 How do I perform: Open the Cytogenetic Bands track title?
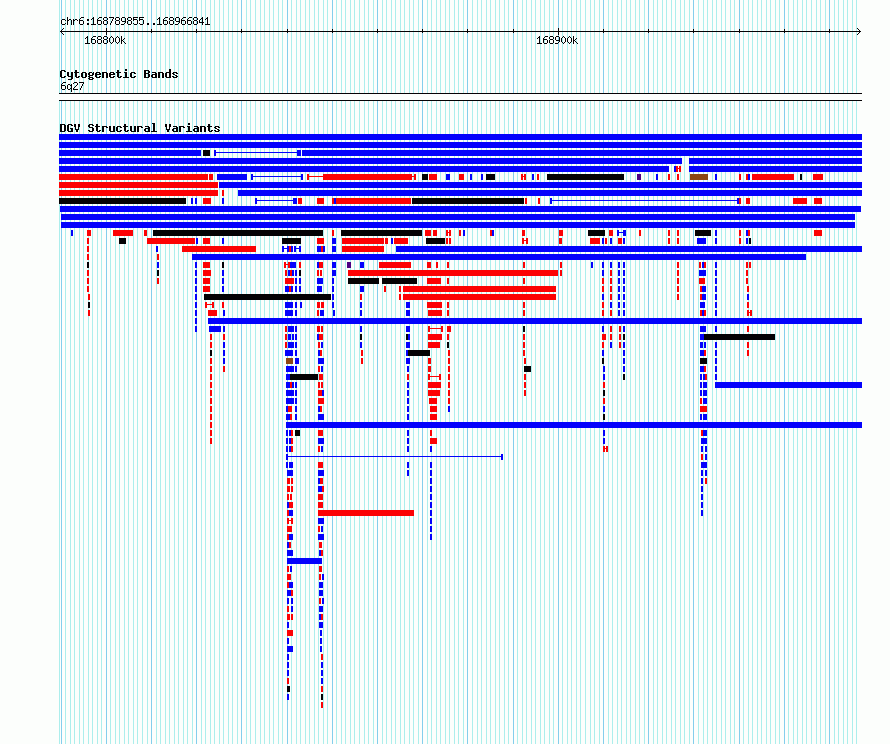[119, 74]
